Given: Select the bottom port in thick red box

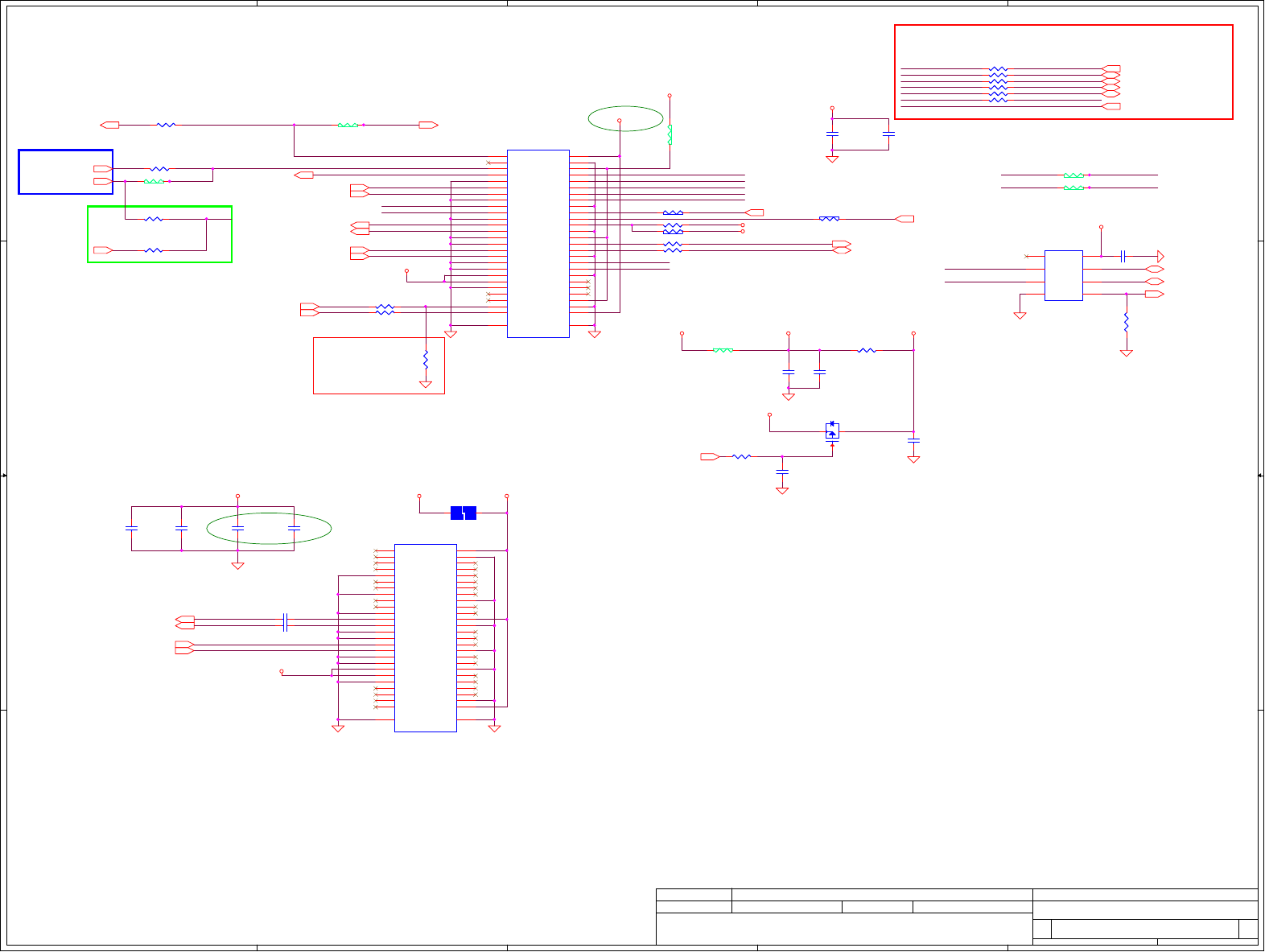Looking at the screenshot, I should [x=1111, y=106].
